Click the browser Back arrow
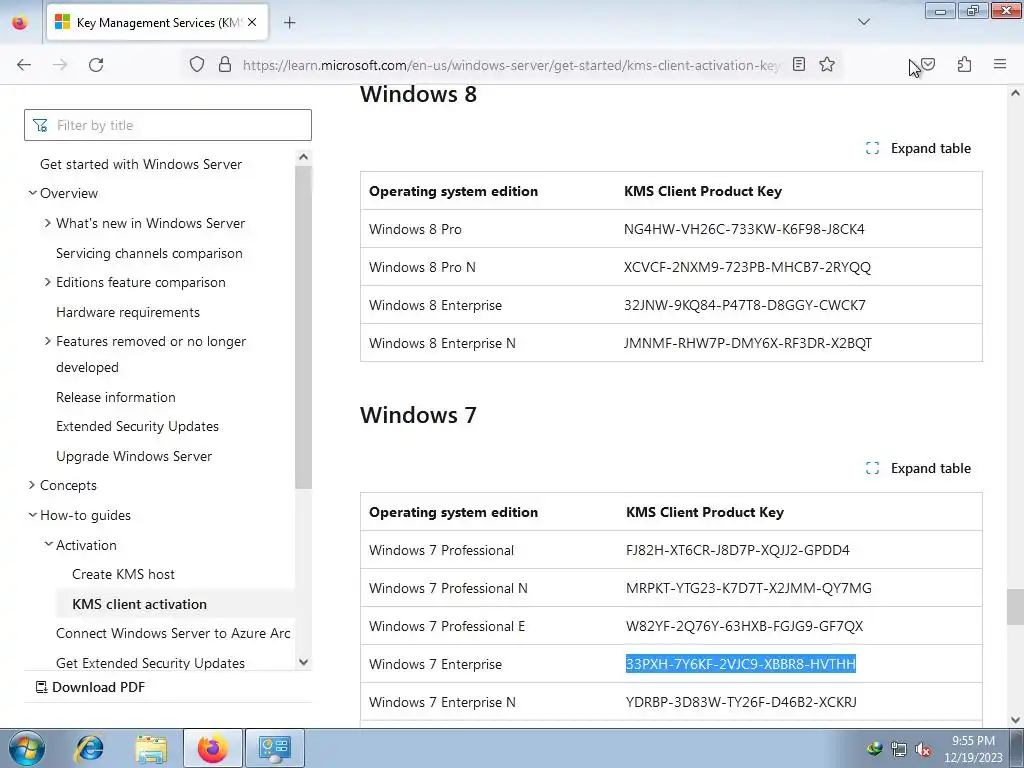This screenshot has height=768, width=1024. click(x=24, y=65)
